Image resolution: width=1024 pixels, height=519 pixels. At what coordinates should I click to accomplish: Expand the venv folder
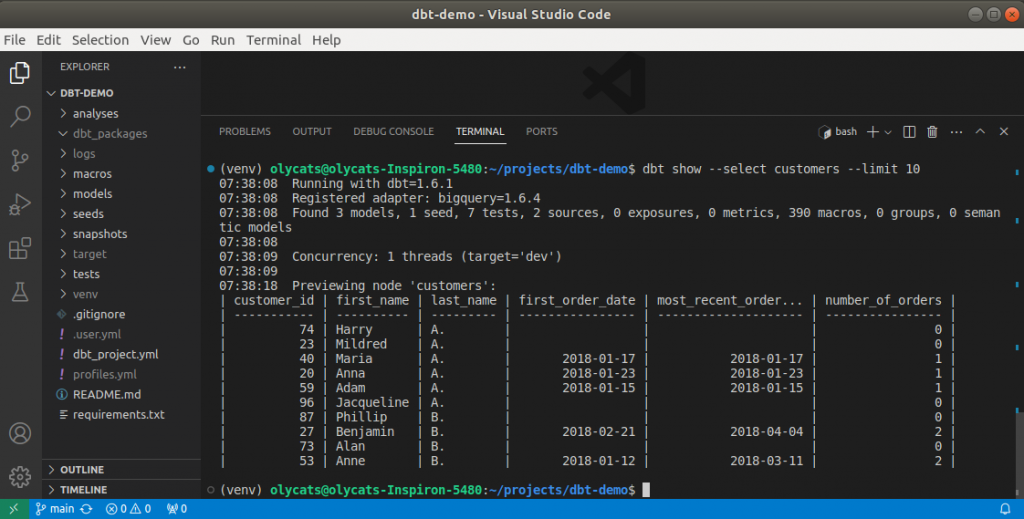(x=121, y=294)
